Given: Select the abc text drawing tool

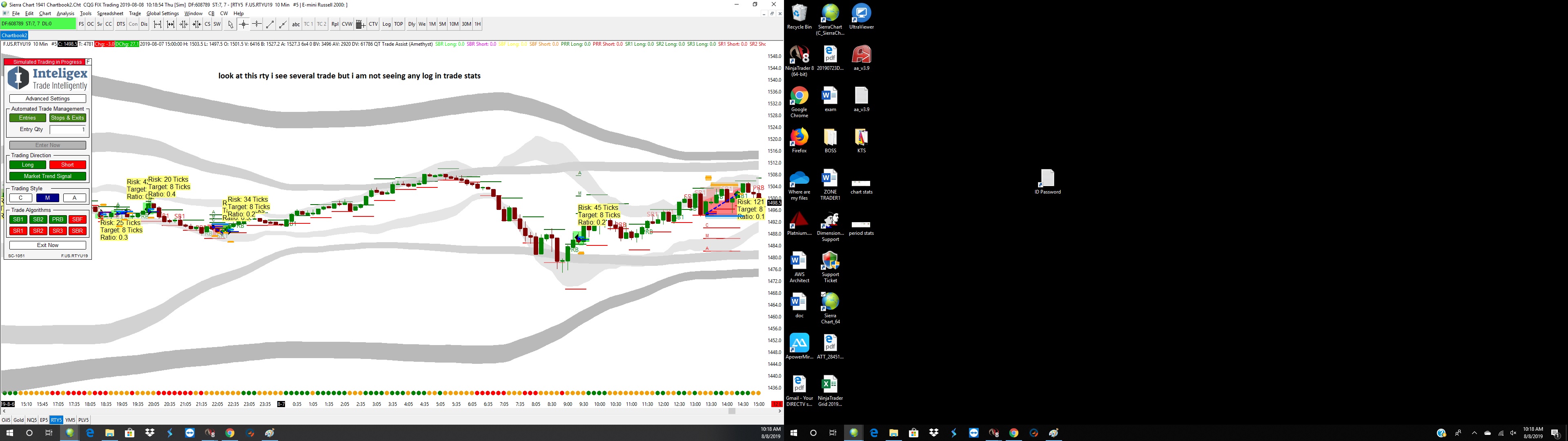Looking at the screenshot, I should tap(296, 24).
